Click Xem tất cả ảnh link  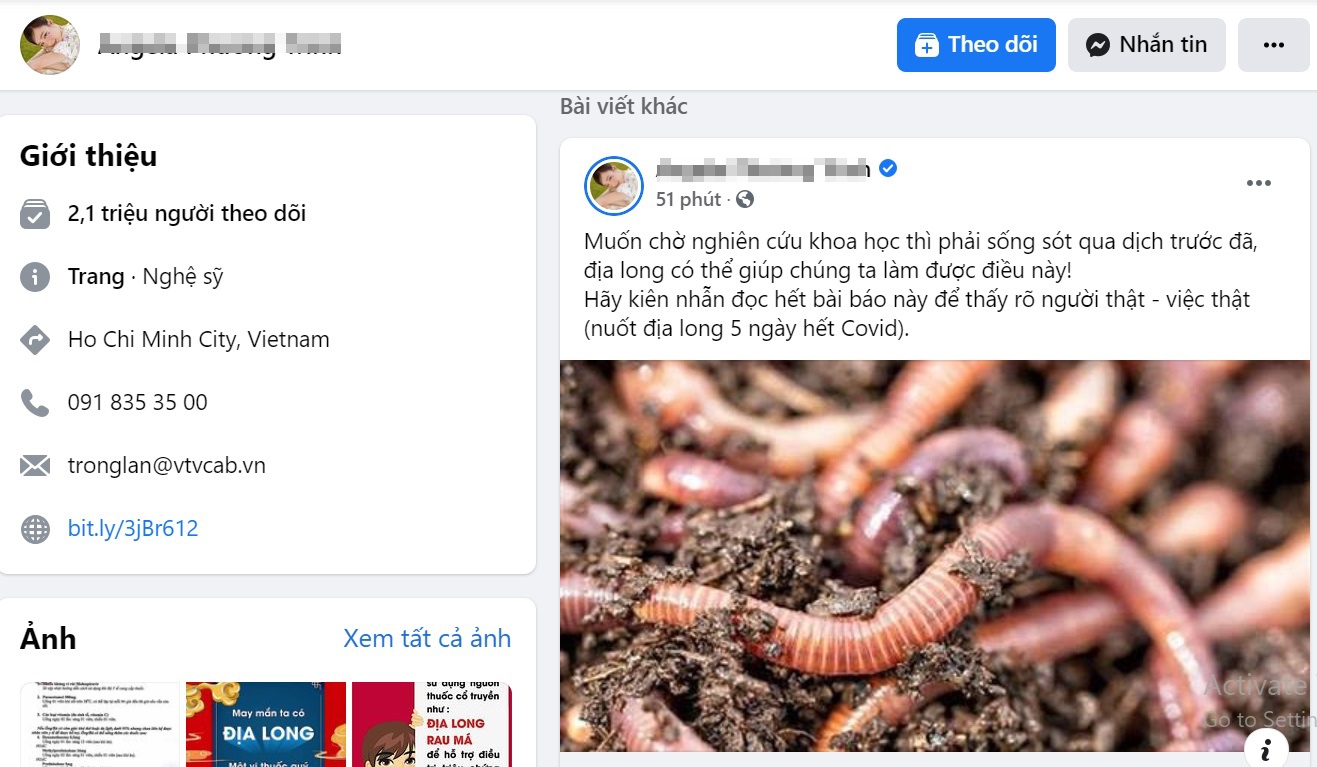click(427, 638)
